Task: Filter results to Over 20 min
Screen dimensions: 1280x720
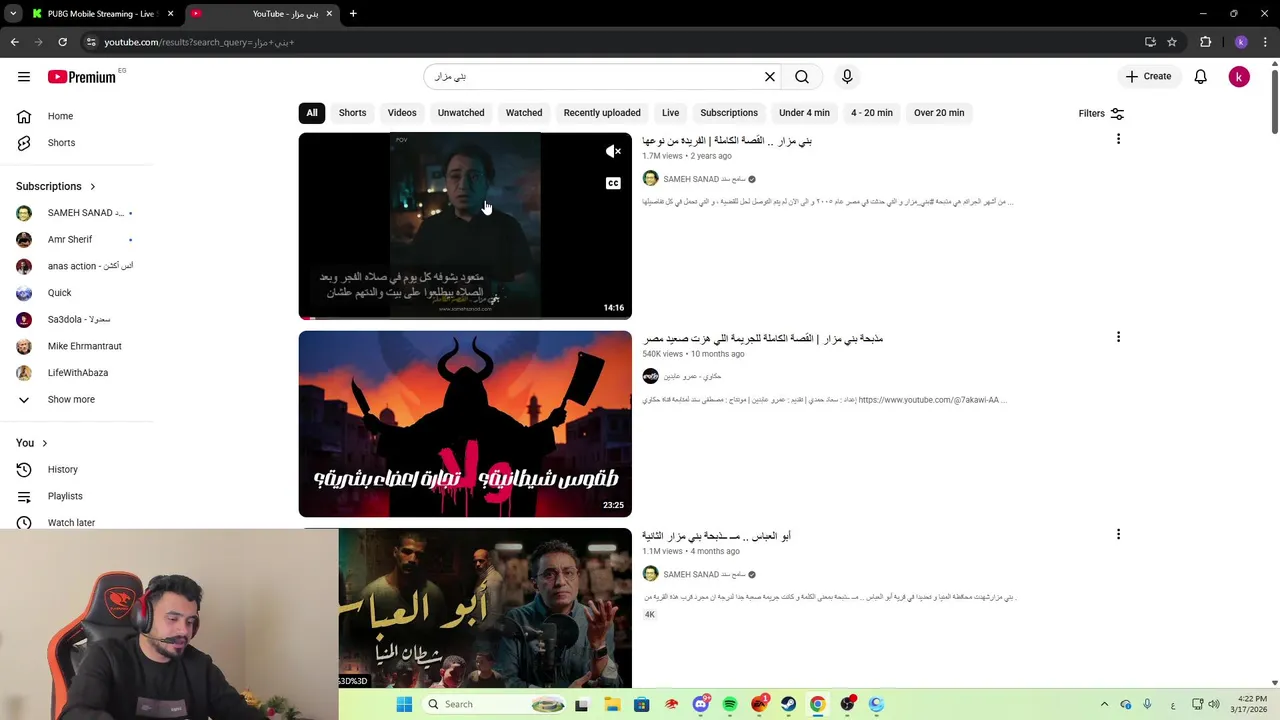Action: tap(939, 113)
